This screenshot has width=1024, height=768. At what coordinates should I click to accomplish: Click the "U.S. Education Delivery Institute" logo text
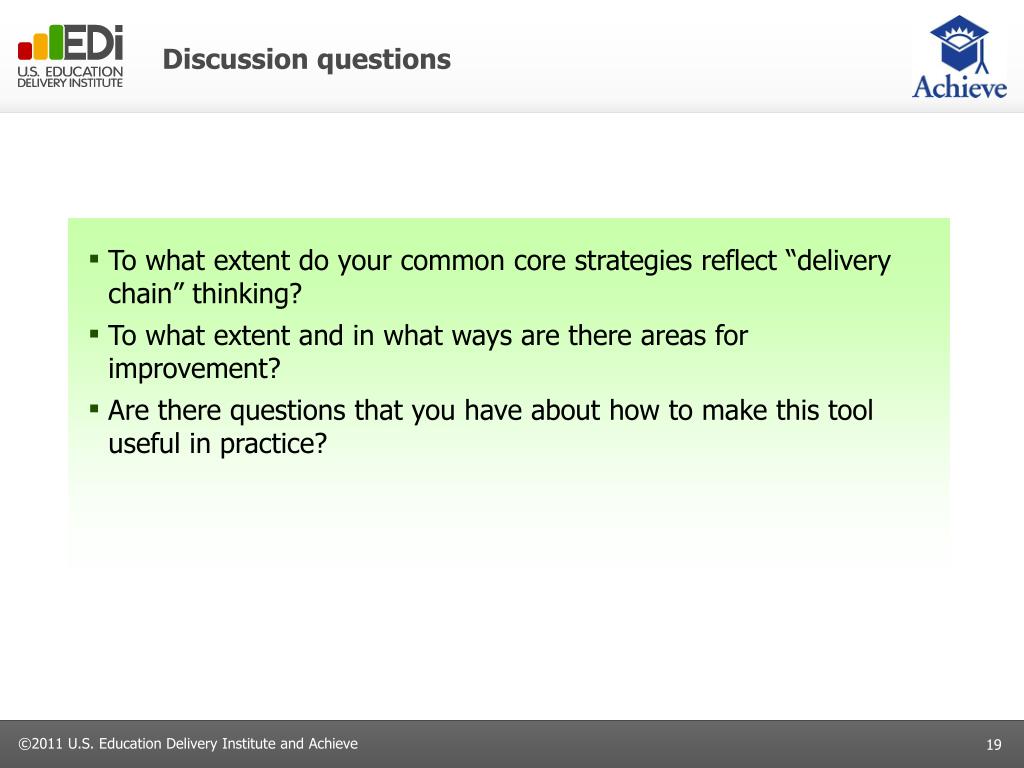pos(70,76)
